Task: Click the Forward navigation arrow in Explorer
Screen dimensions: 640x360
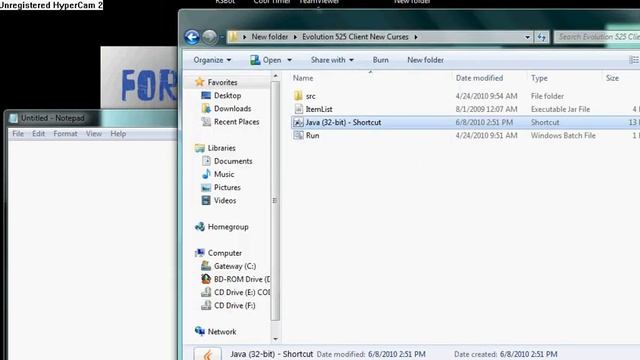Action: click(209, 37)
